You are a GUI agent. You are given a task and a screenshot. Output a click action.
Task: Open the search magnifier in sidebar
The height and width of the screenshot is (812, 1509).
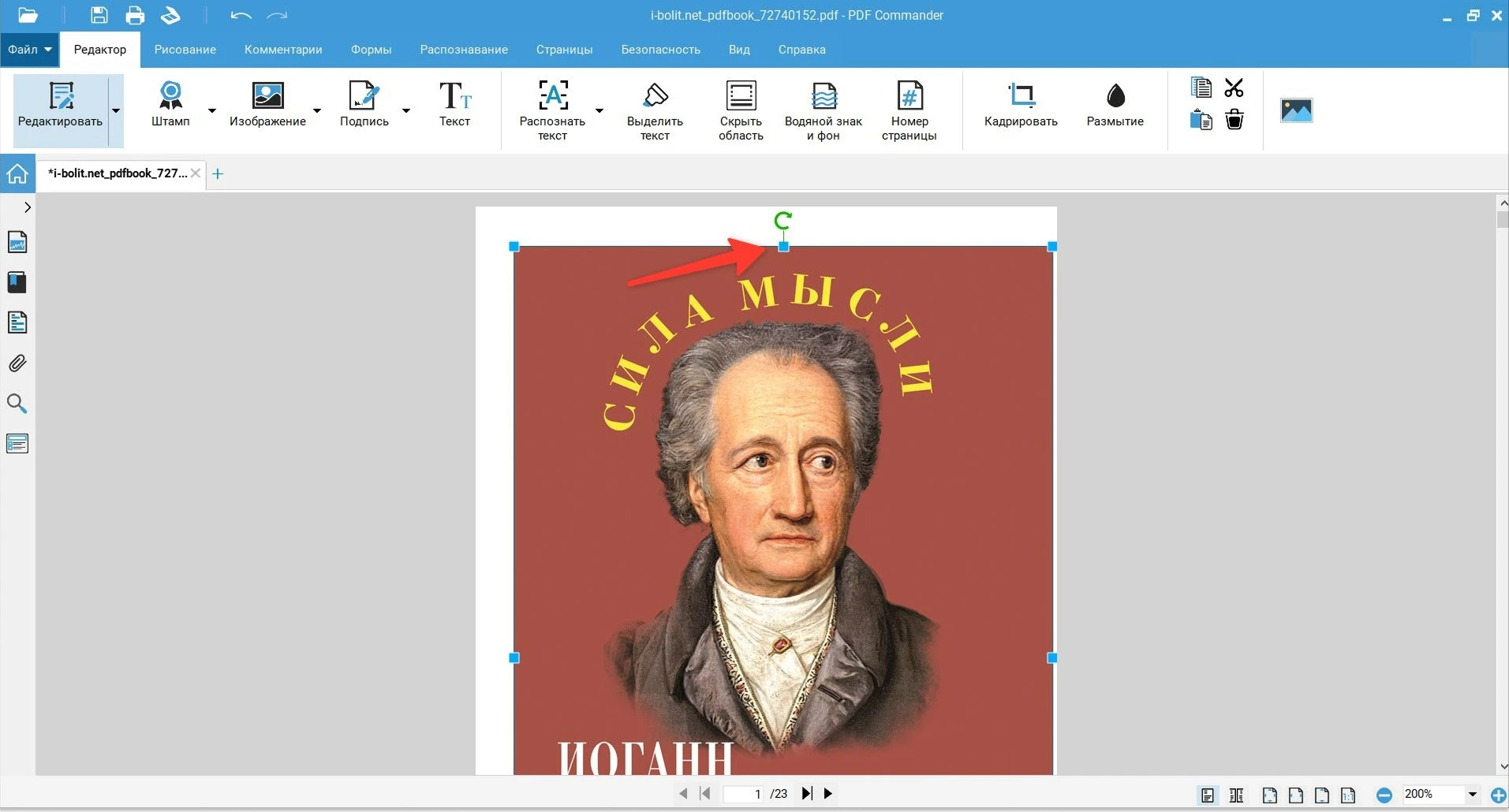(x=17, y=404)
